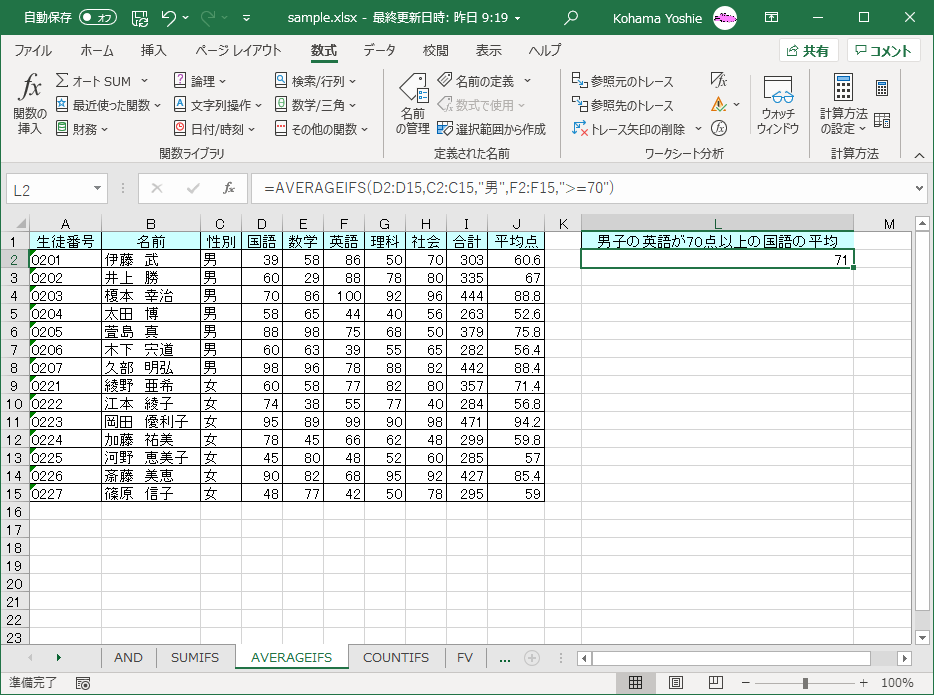The width and height of the screenshot is (934, 695).
Task: Click the zoom slider handle
Action: point(805,683)
